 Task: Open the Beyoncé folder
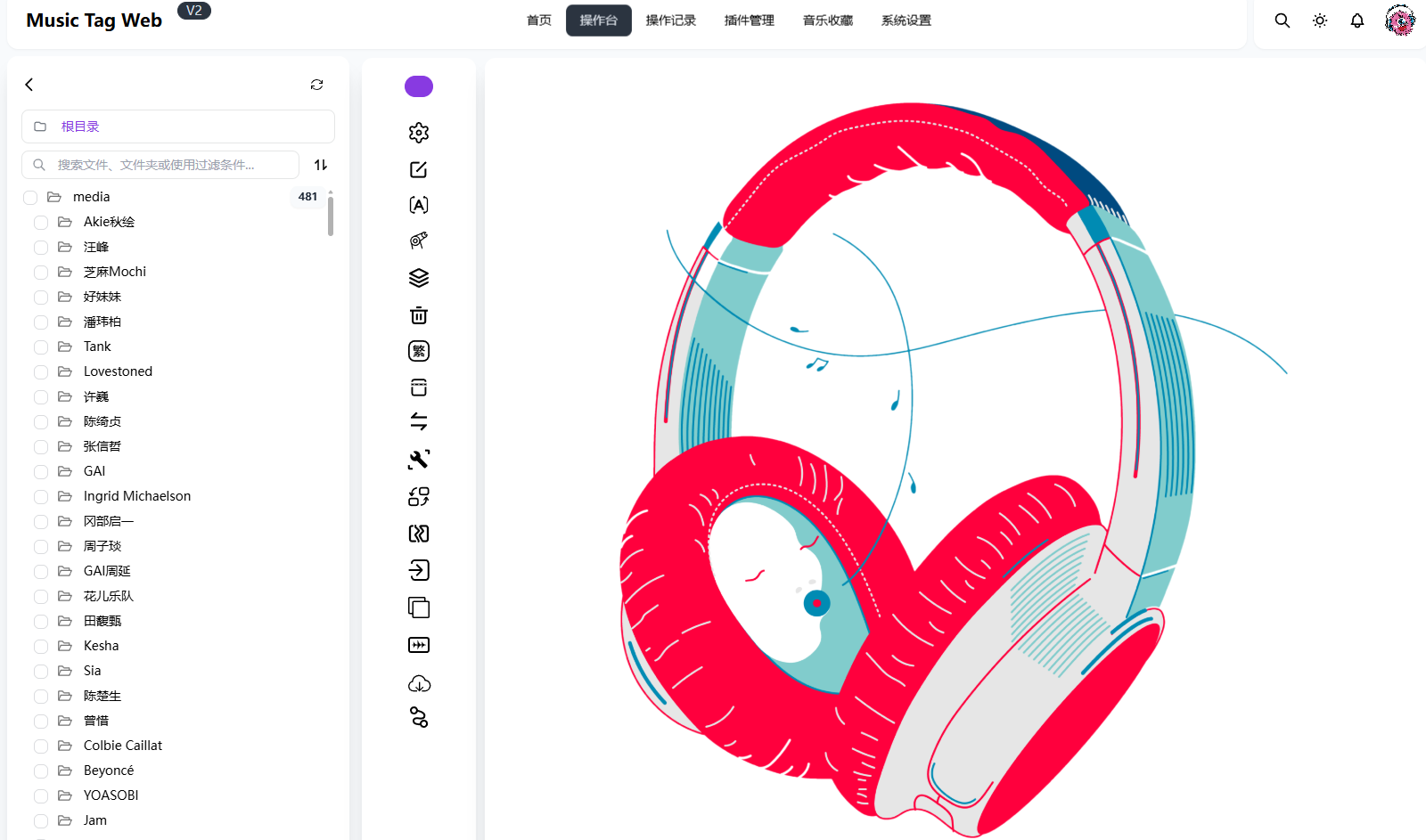[x=109, y=771]
